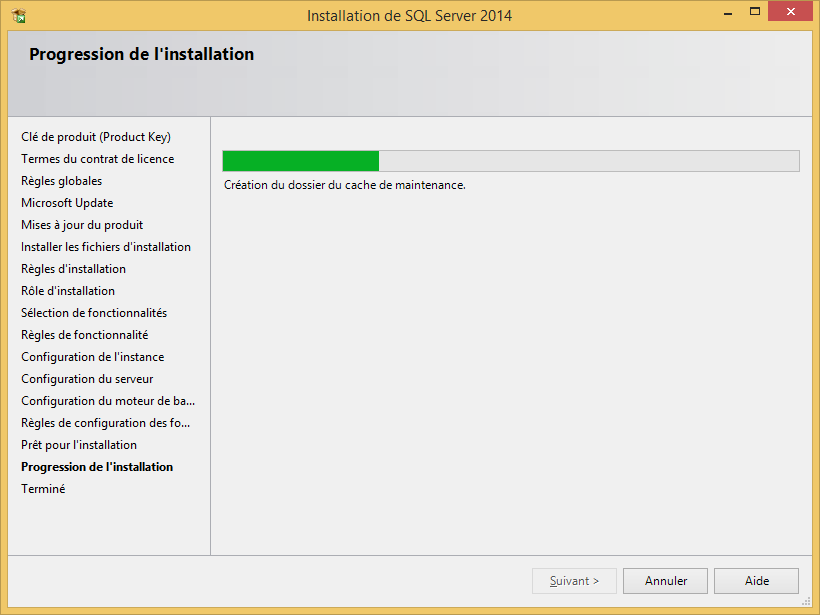Select 'Clé de produit (Product Key)' step
The height and width of the screenshot is (615, 820).
click(96, 137)
